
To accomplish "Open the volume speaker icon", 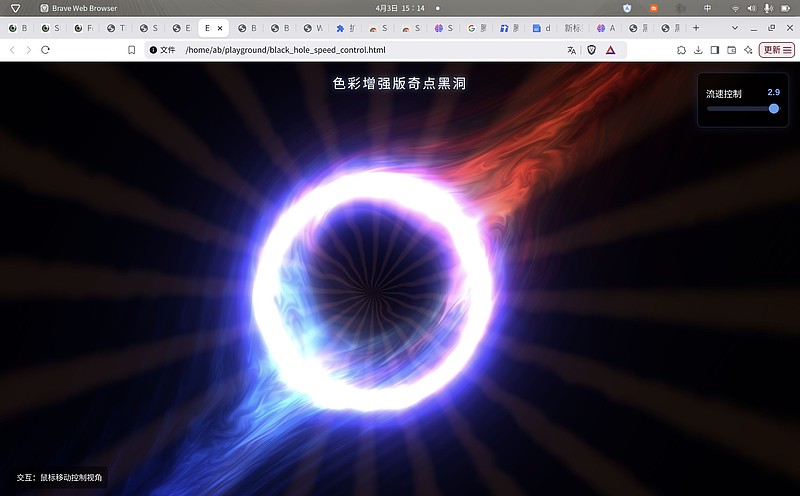I will coord(751,8).
